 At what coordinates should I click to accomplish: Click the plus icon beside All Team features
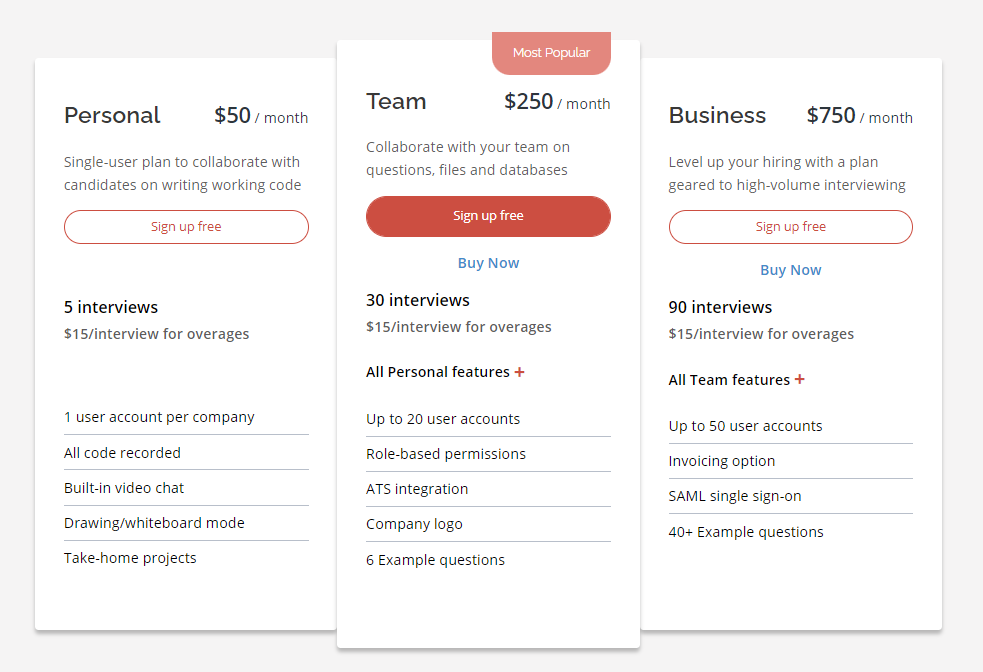799,380
